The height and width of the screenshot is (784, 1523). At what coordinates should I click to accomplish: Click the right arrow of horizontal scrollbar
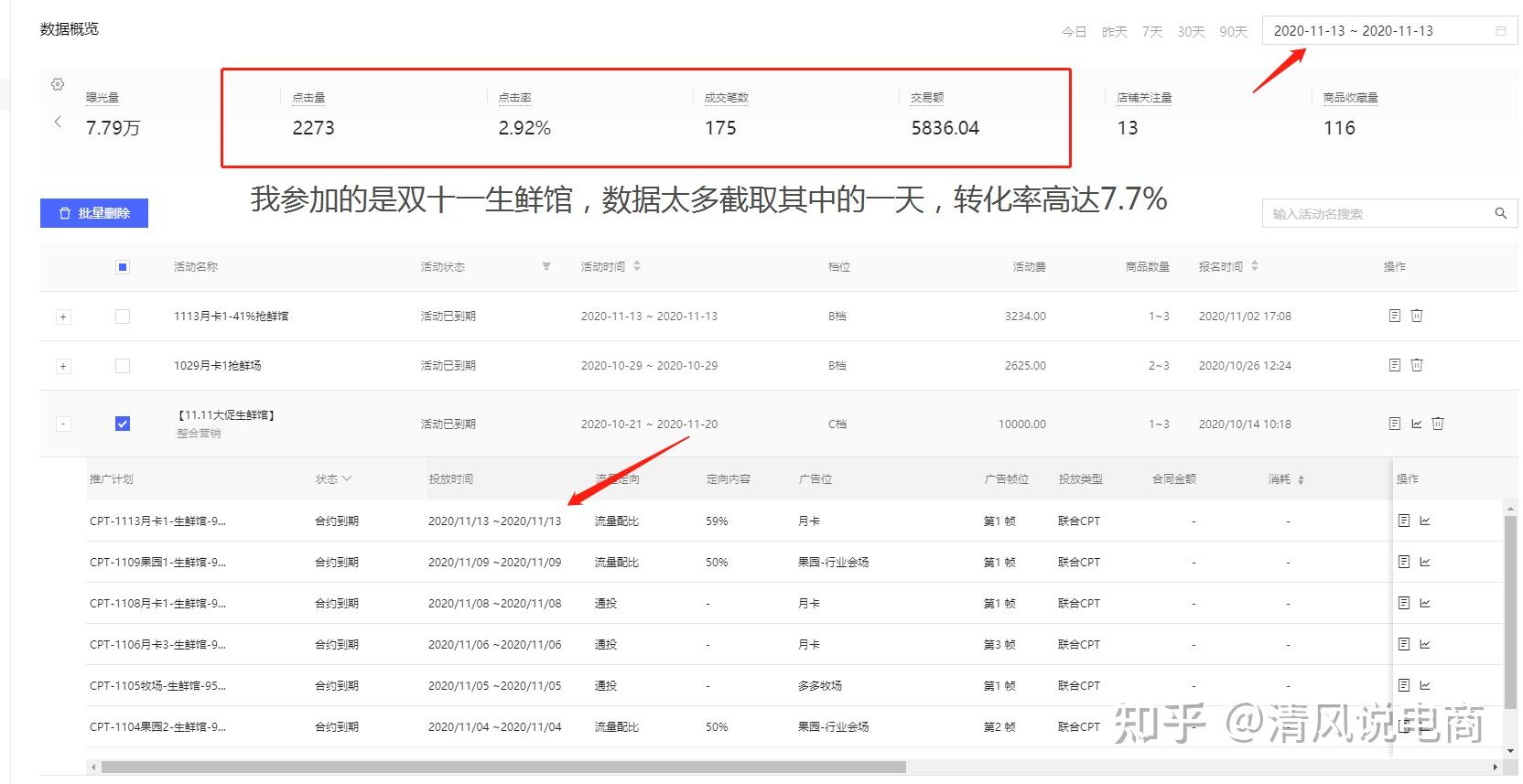click(1496, 767)
